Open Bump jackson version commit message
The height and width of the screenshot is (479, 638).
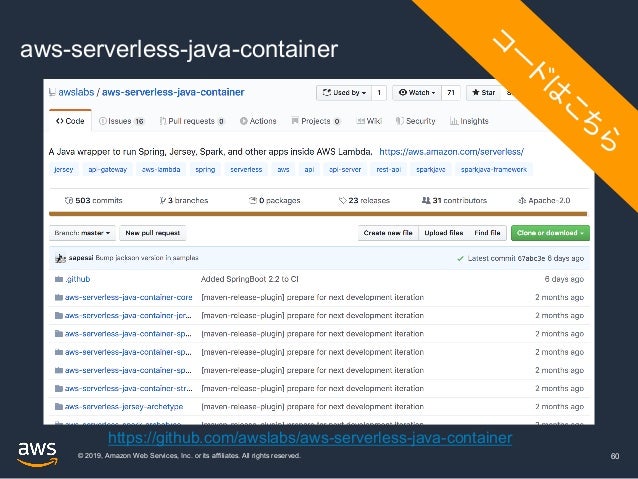[x=147, y=258]
